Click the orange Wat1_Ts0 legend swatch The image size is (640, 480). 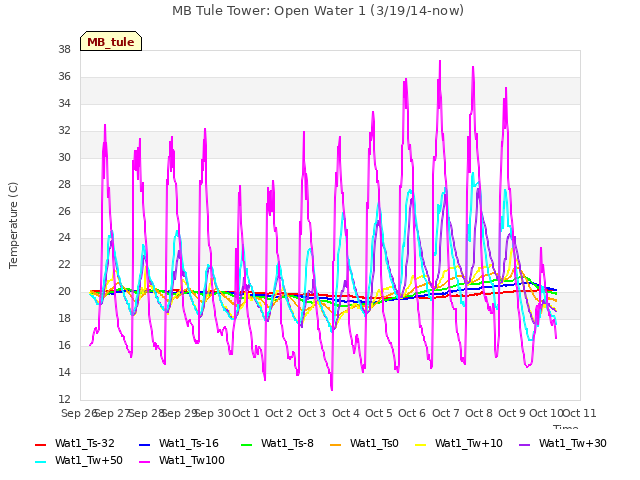[x=336, y=444]
